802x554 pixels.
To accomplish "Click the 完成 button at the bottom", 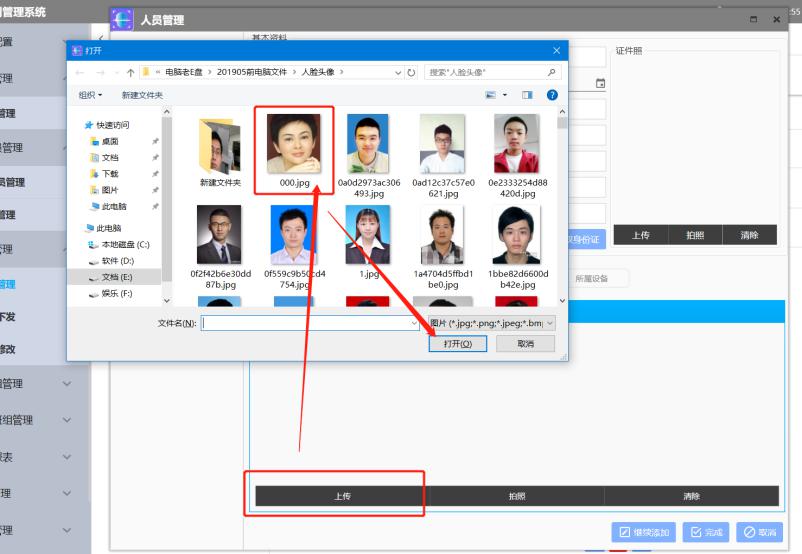I will [706, 532].
